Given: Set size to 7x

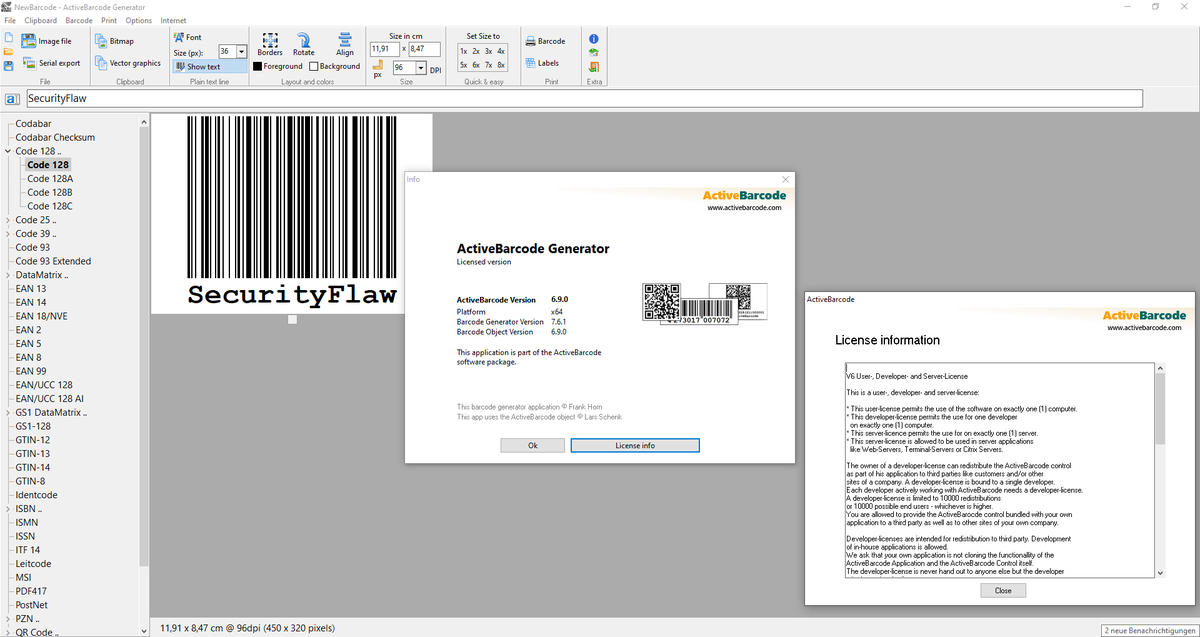Looking at the screenshot, I should click(x=488, y=64).
